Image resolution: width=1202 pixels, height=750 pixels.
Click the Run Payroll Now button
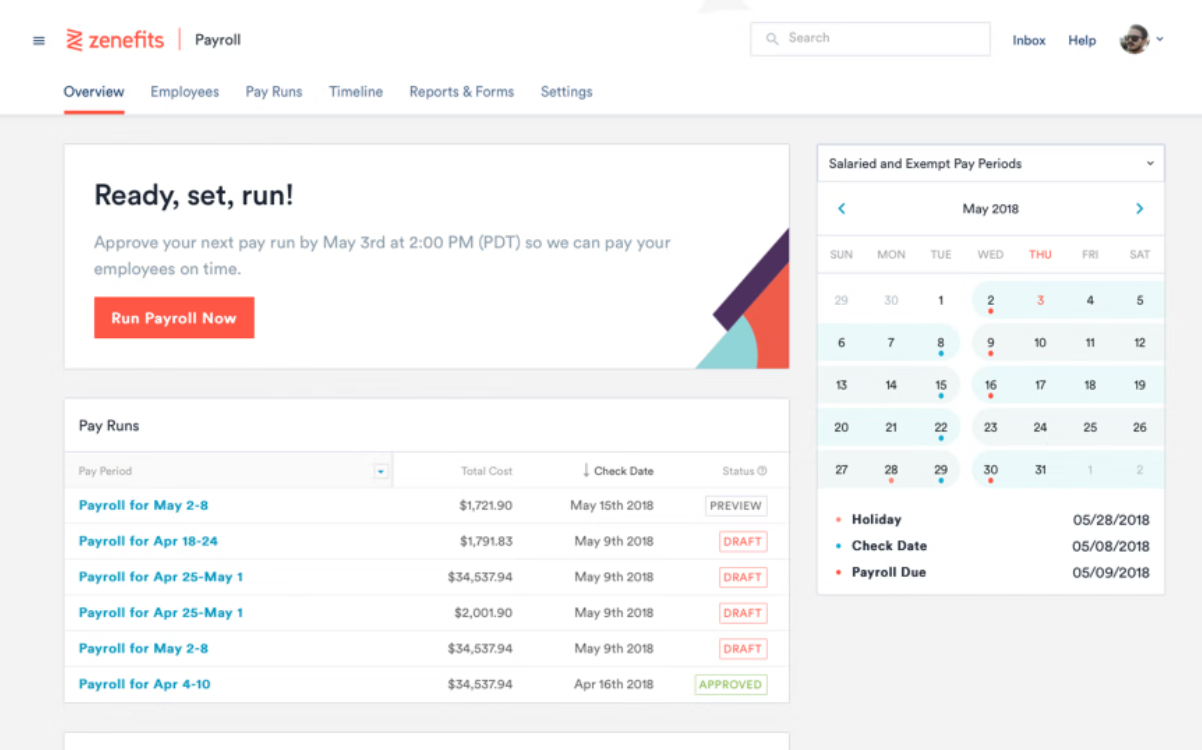pos(174,317)
